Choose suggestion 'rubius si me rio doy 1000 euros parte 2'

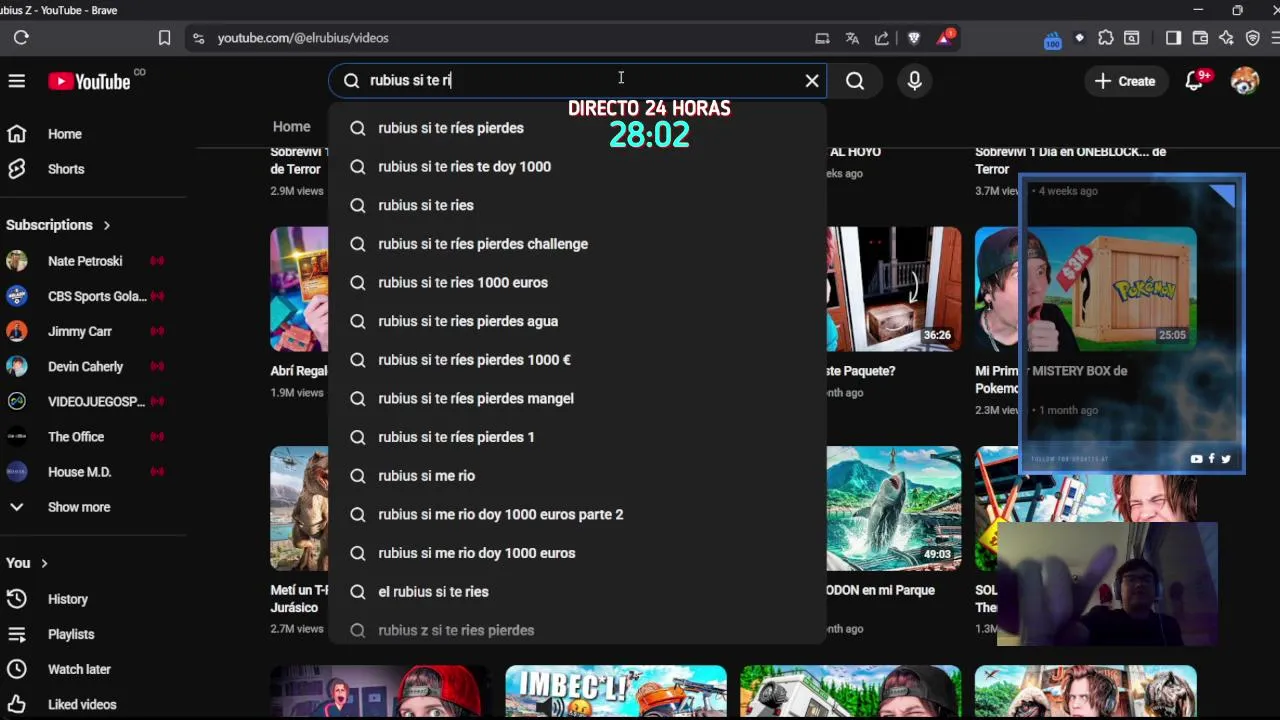577,514
